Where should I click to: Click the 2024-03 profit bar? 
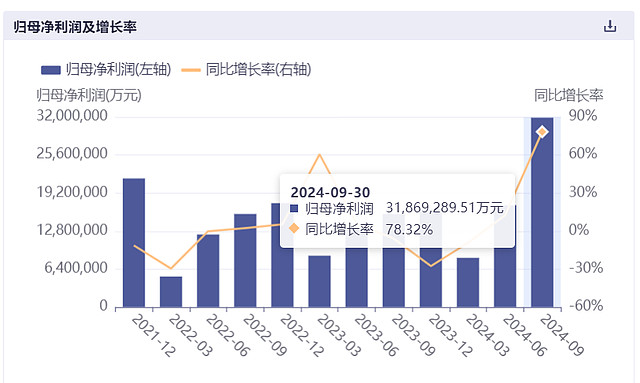pos(468,283)
